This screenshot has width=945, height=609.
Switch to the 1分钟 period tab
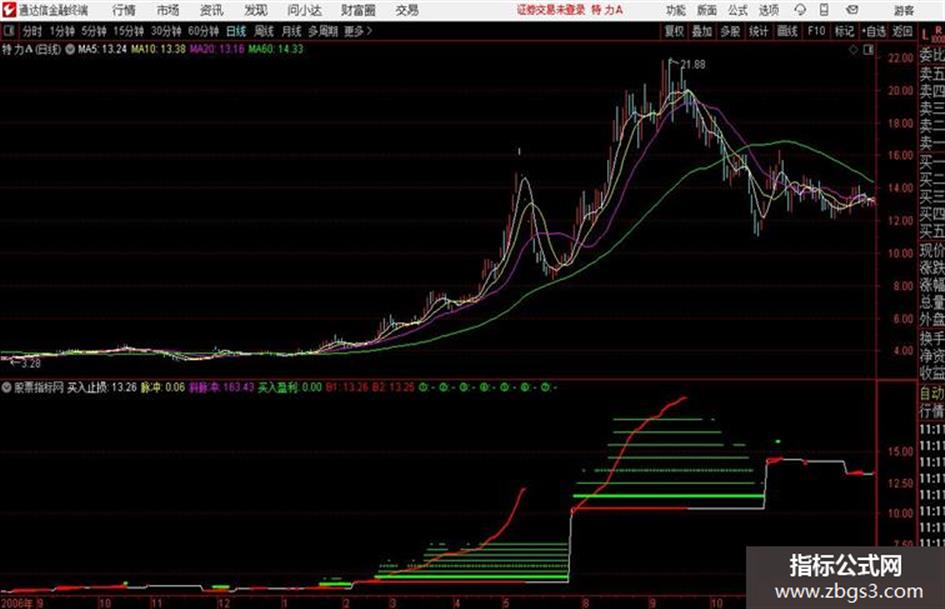click(x=62, y=31)
